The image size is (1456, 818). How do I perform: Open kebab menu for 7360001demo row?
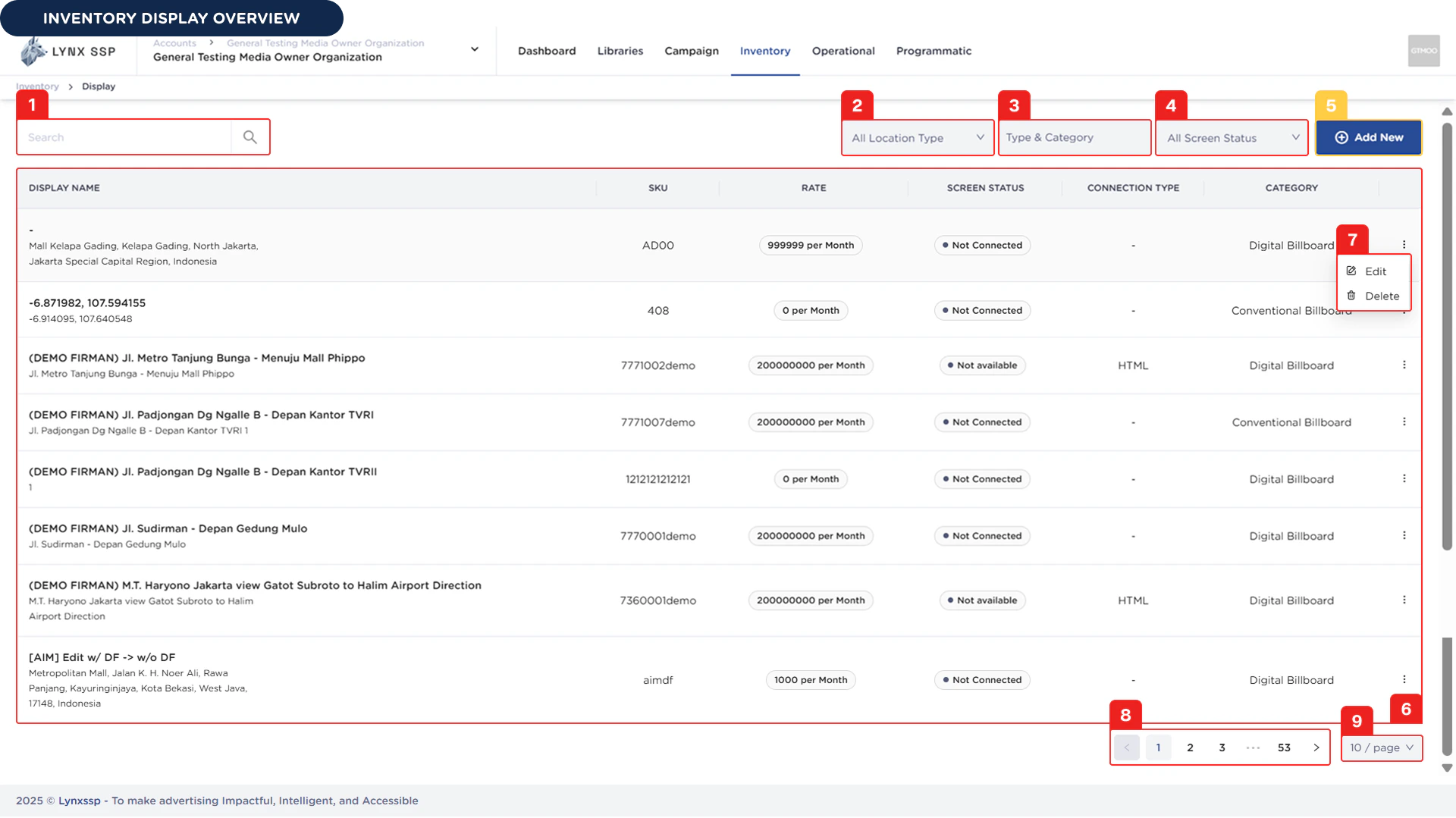(x=1404, y=600)
